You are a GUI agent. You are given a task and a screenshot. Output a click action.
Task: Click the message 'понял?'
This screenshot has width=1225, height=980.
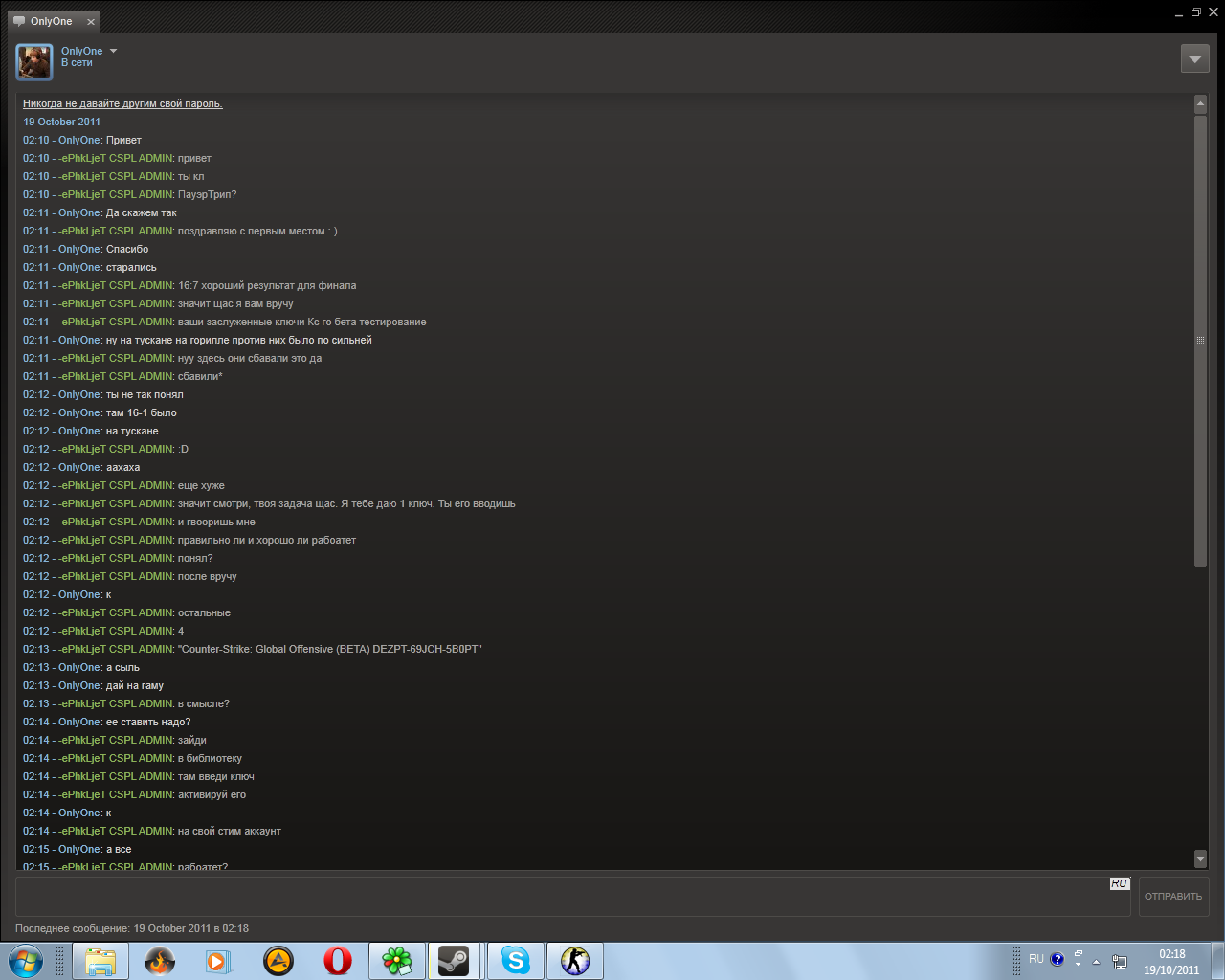click(195, 558)
